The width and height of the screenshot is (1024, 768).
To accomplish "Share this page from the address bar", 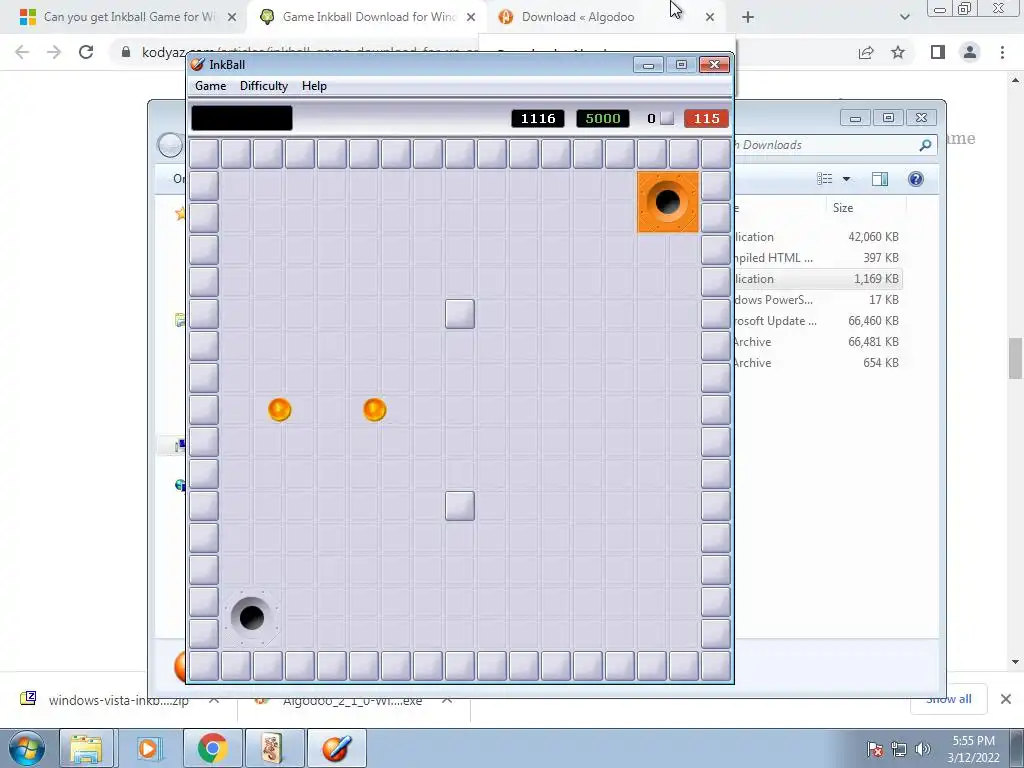I will (866, 52).
